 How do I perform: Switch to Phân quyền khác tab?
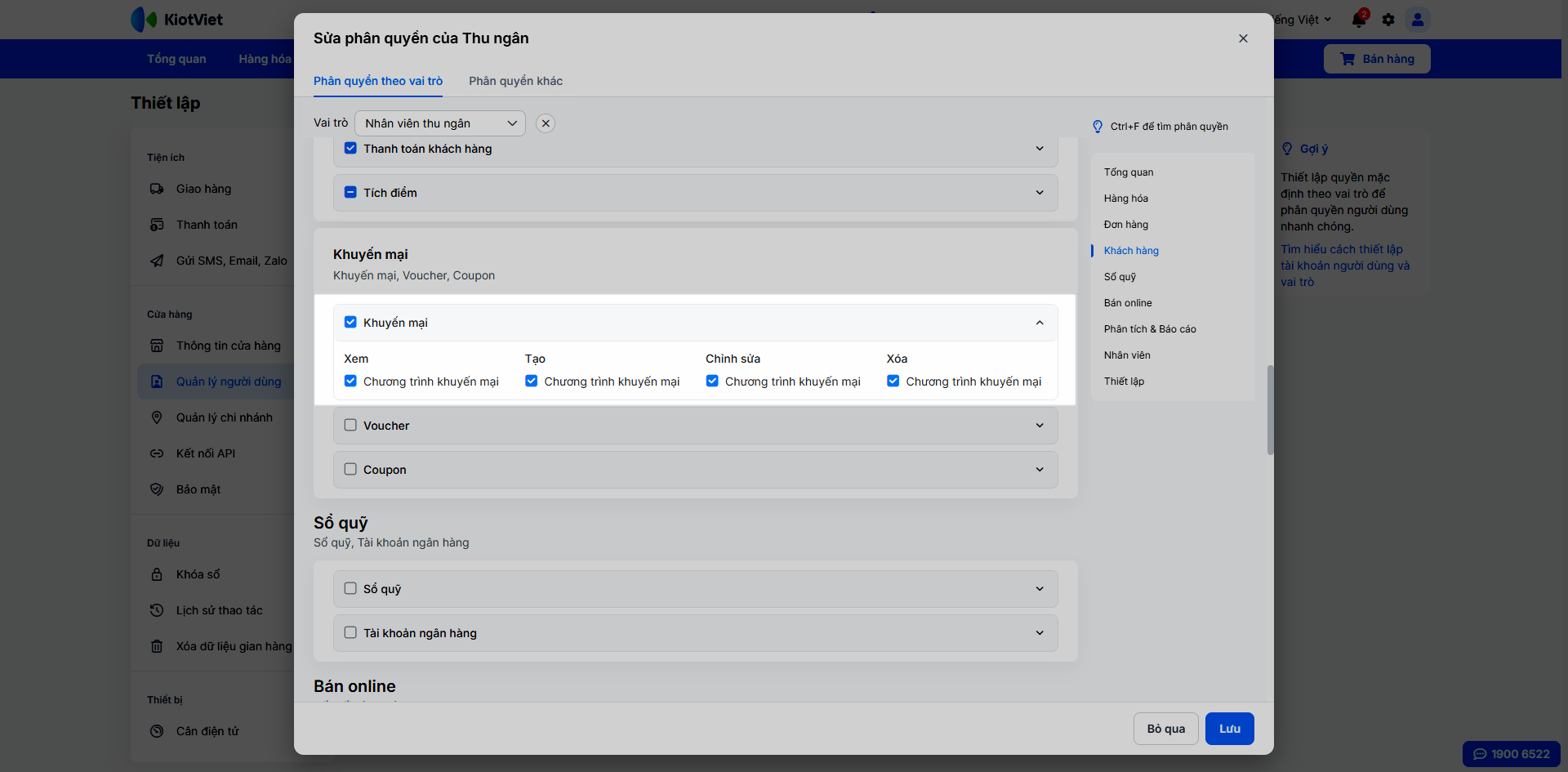click(515, 81)
